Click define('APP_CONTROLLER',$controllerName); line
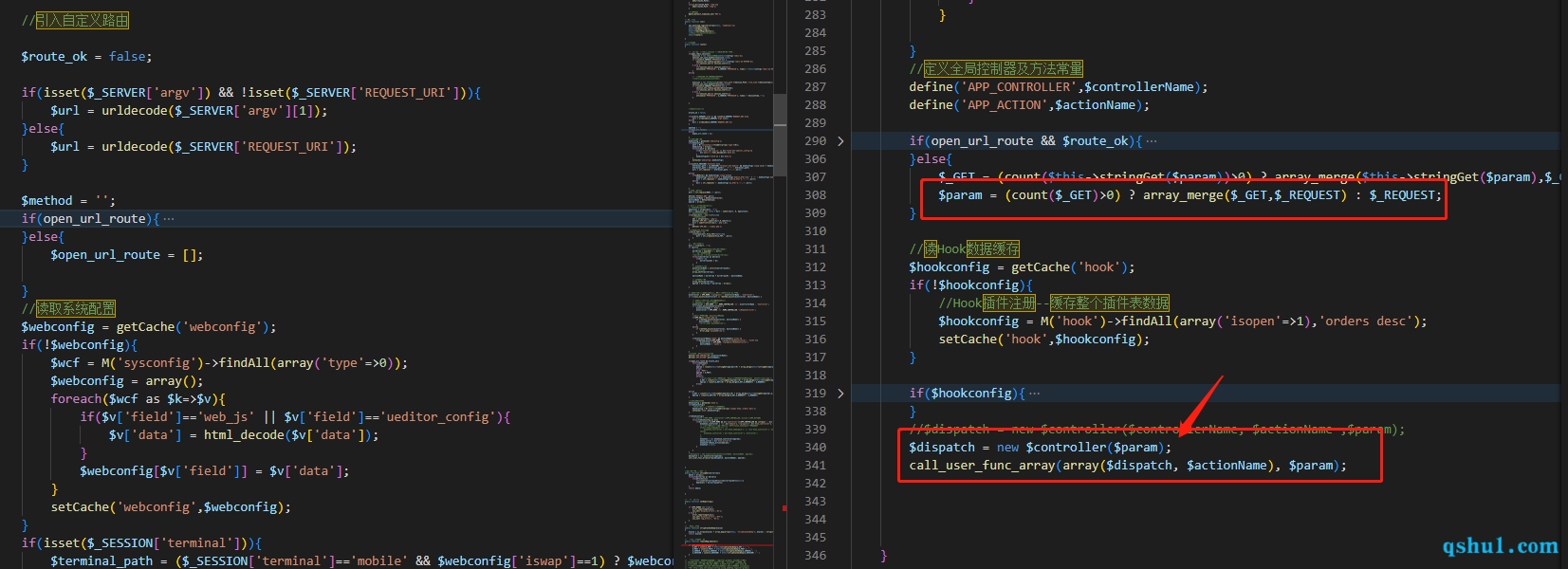The height and width of the screenshot is (569, 1568). (x=1059, y=87)
